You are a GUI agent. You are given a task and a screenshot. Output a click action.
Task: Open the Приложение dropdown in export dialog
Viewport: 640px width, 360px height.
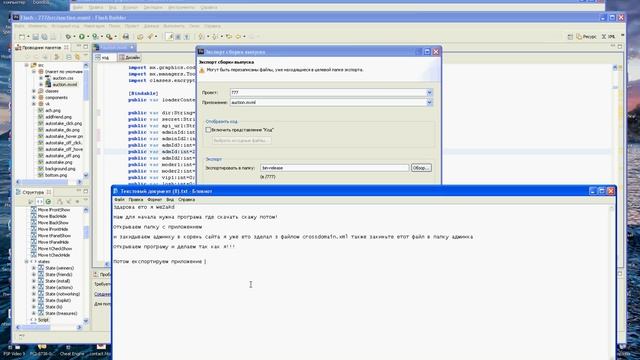point(429,102)
